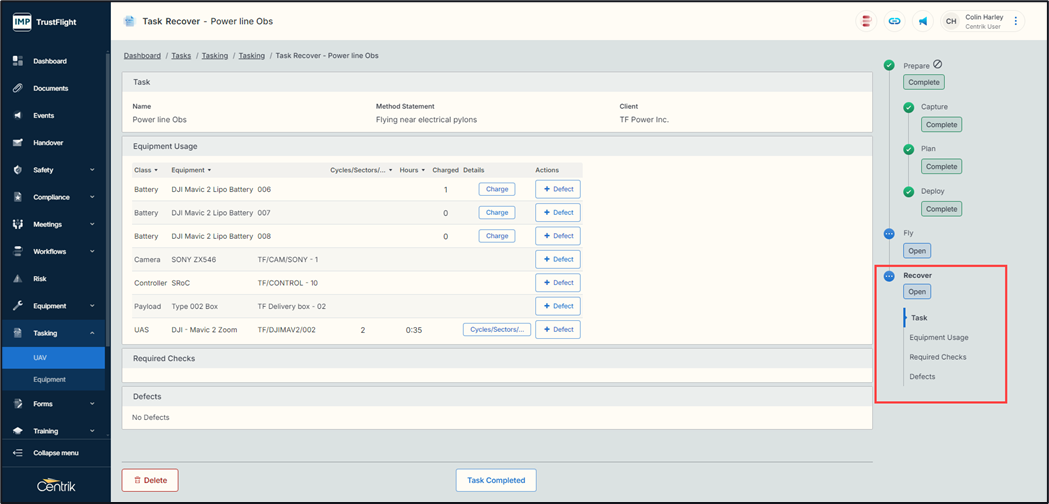Click the blue link chain icon

pyautogui.click(x=894, y=21)
